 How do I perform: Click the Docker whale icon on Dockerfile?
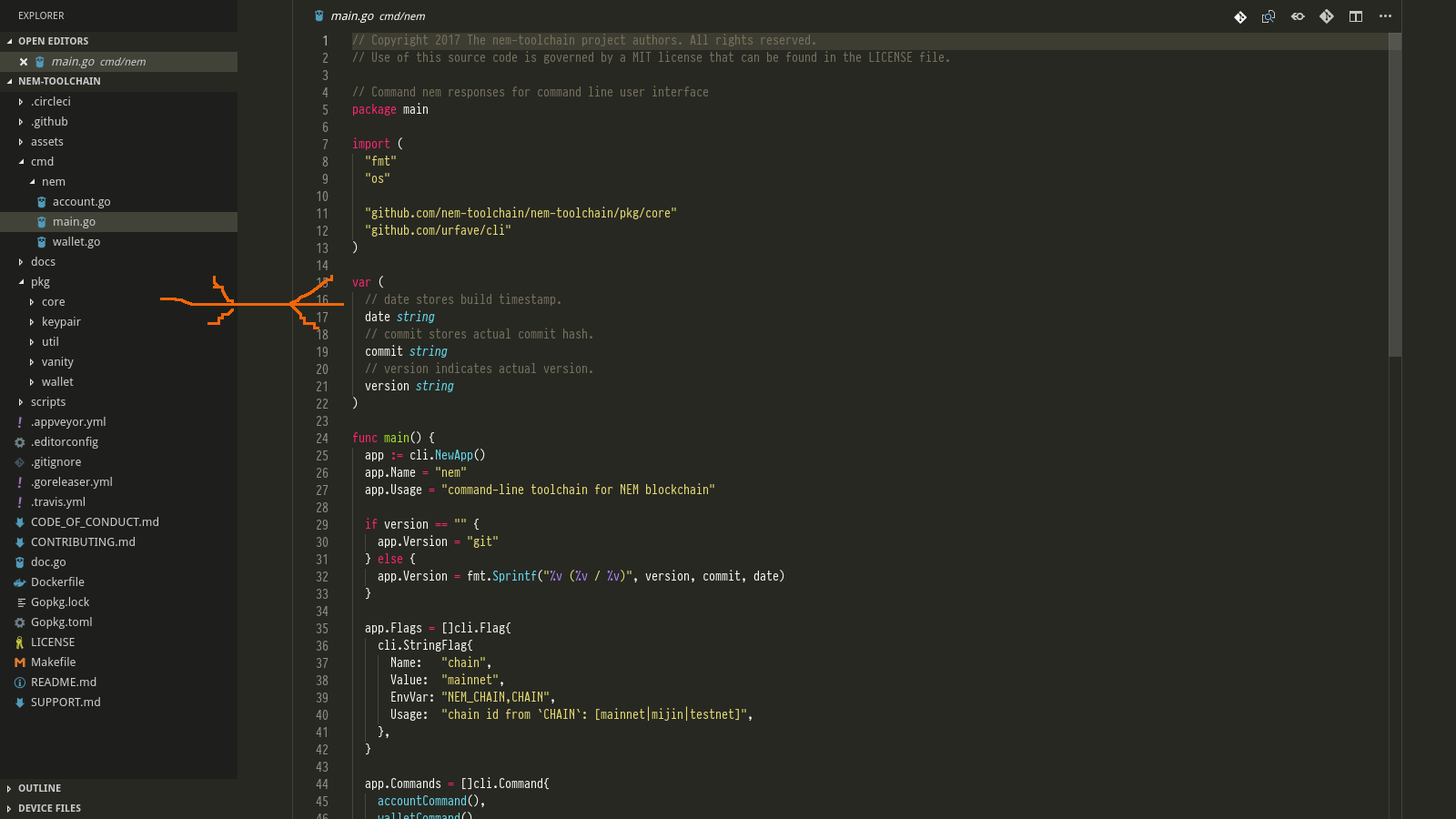19,581
